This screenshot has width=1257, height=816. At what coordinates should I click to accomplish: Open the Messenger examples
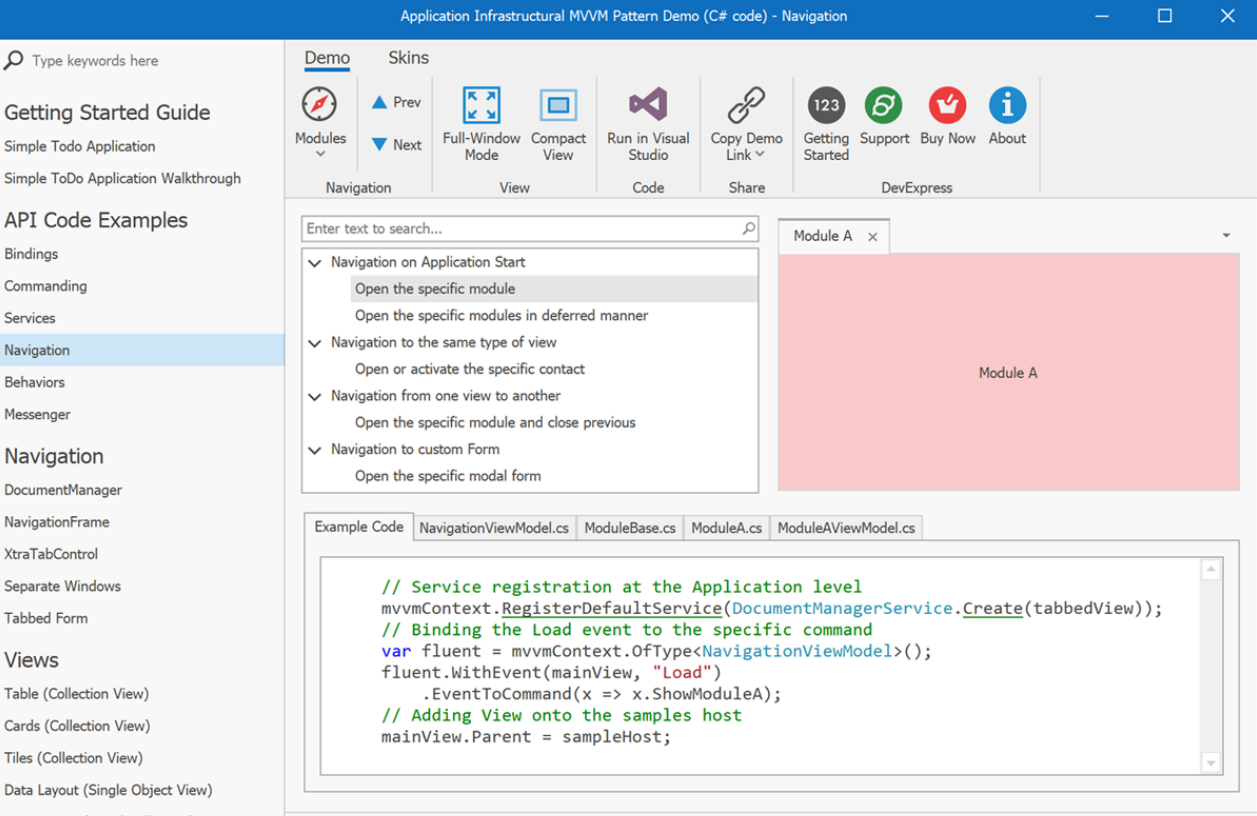pos(38,414)
